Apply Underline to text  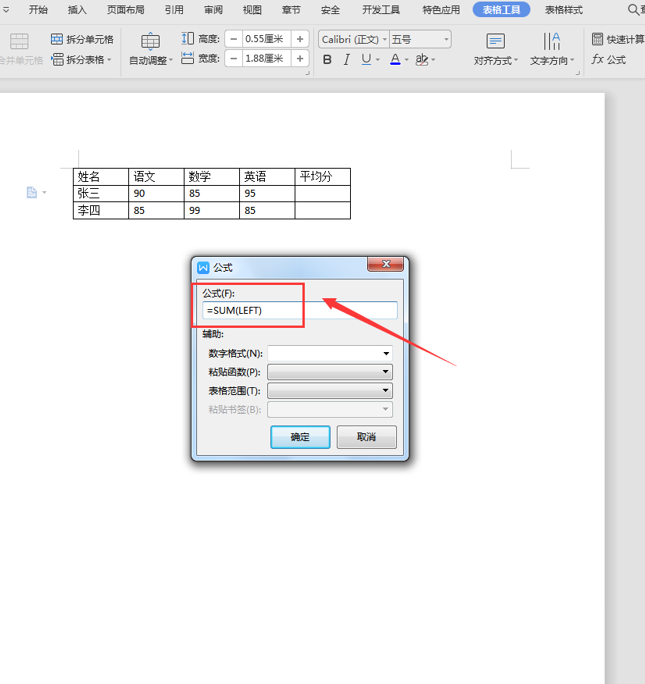click(x=366, y=60)
